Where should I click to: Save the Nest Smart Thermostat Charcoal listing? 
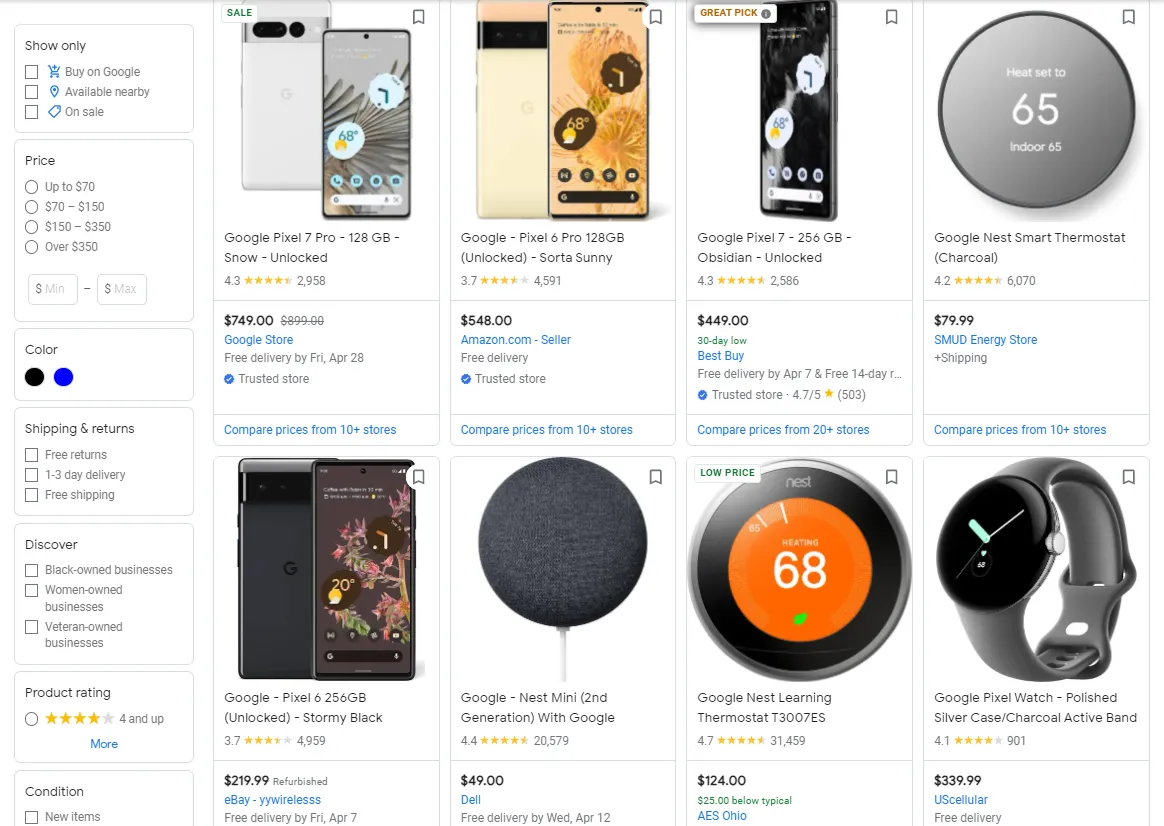[1128, 16]
